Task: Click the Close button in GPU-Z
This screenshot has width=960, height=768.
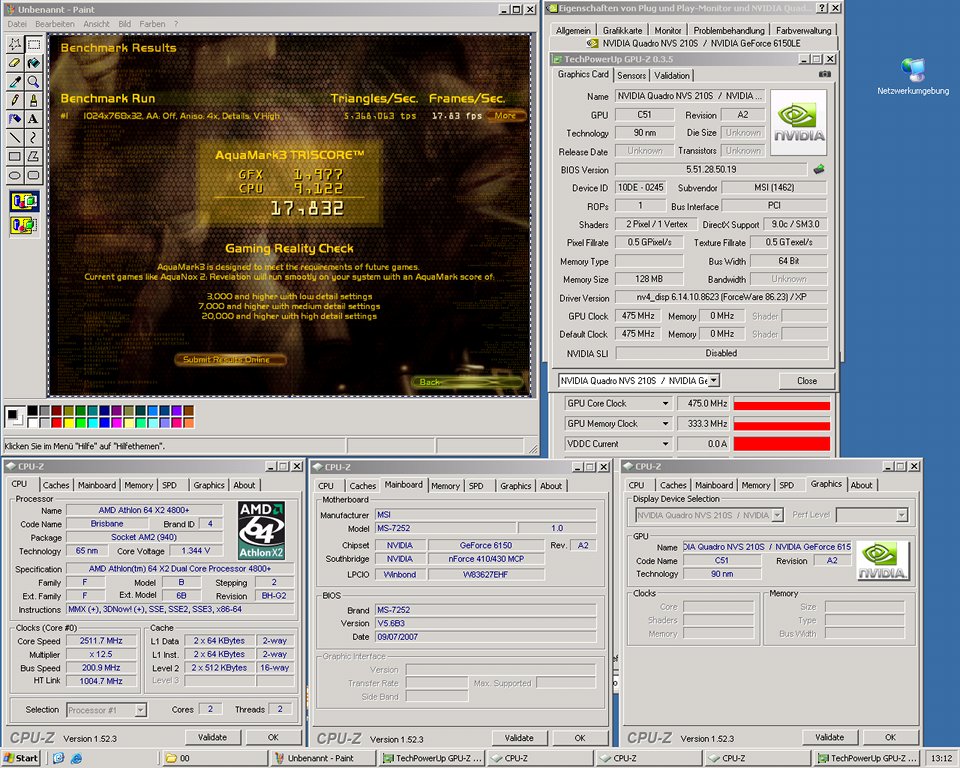Action: [x=806, y=381]
